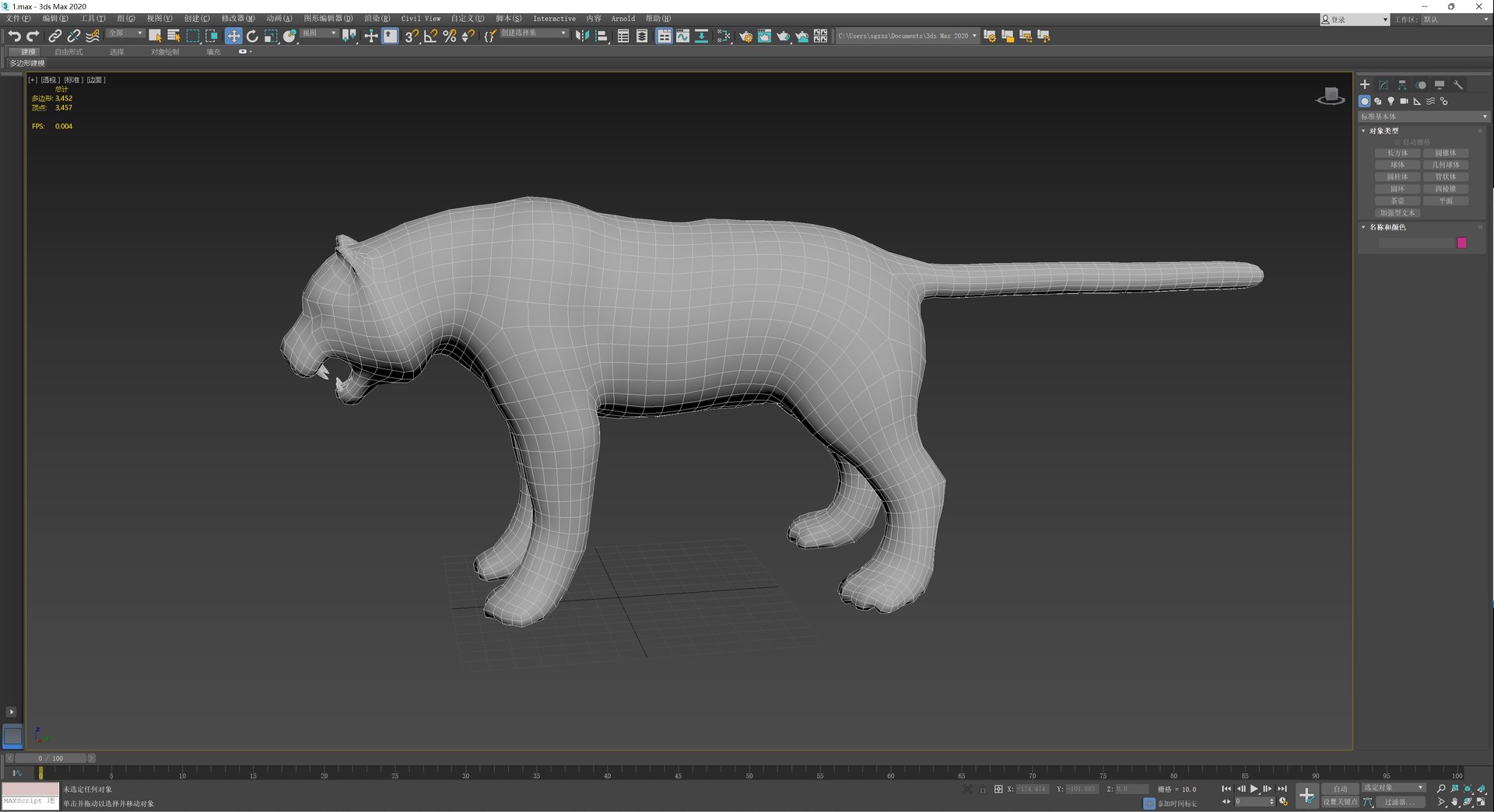Click the pink object color swatch
Image resolution: width=1494 pixels, height=812 pixels.
[1462, 243]
